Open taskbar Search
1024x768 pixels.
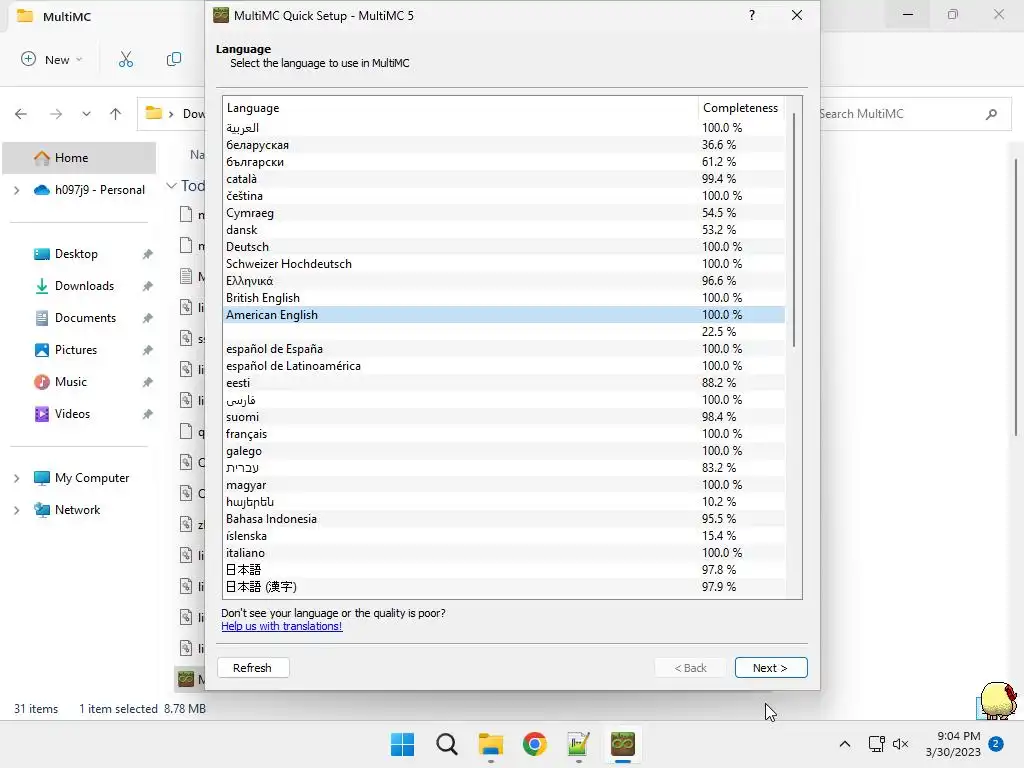tap(447, 744)
